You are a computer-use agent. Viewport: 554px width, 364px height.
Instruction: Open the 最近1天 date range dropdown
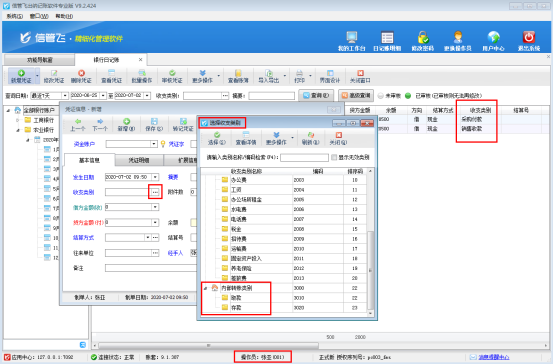pos(65,96)
